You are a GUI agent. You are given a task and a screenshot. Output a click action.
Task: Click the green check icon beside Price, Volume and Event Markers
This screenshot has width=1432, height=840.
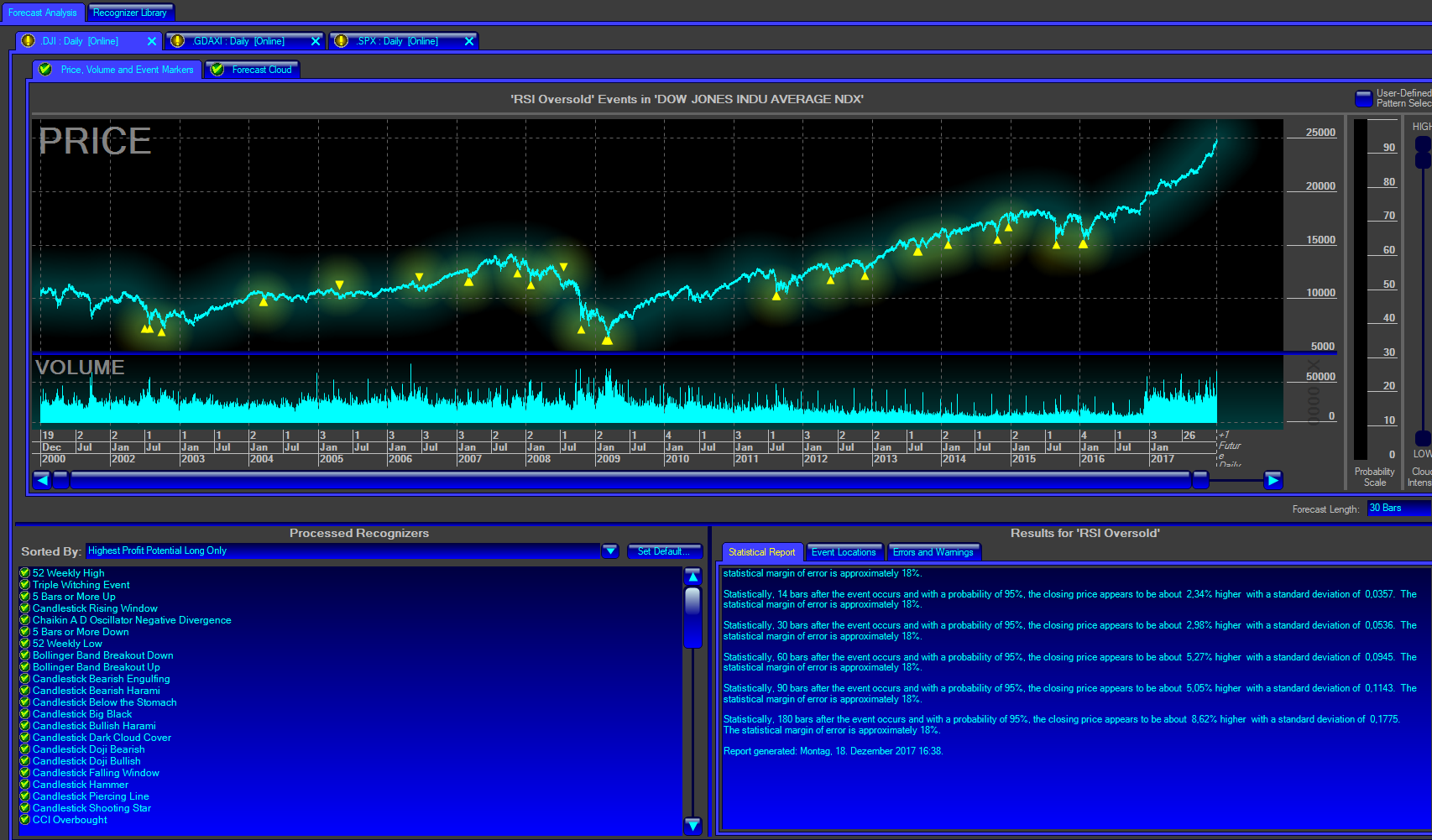[45, 70]
